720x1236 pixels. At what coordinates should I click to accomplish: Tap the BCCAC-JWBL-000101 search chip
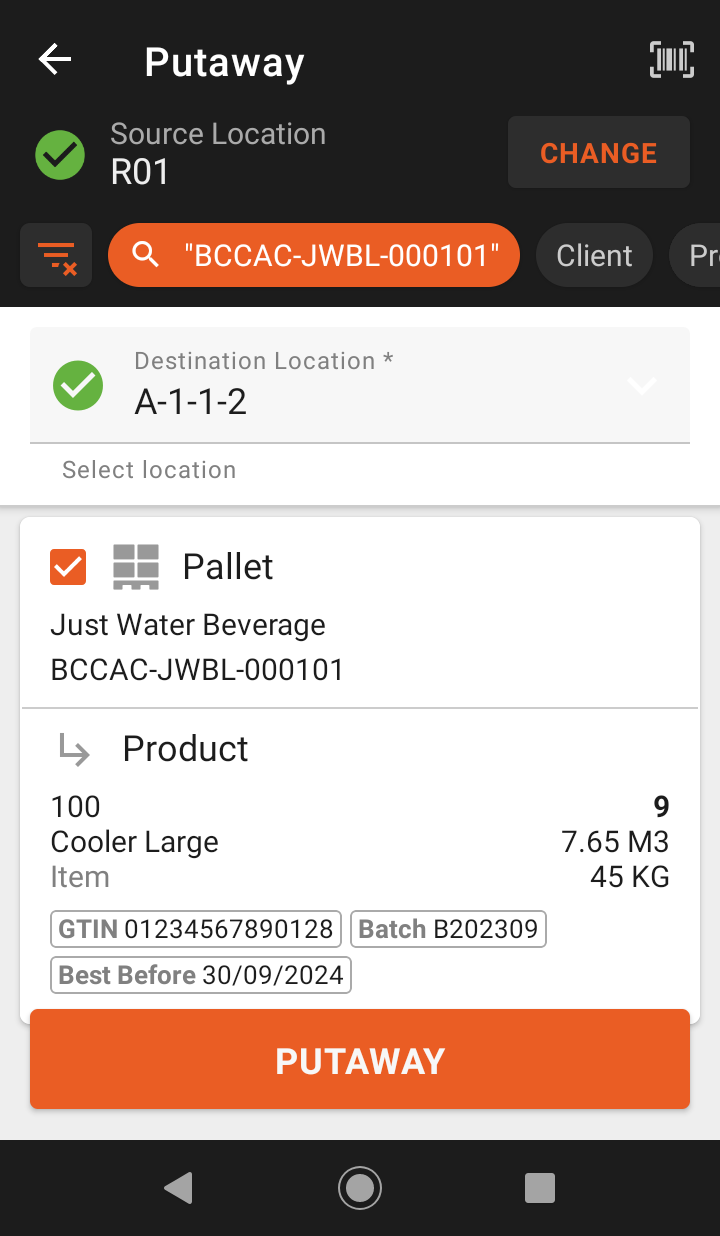point(314,255)
